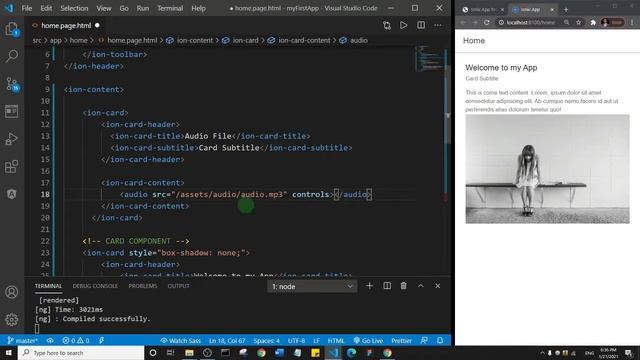The image size is (640, 360).
Task: Open notifications bell in status bar
Action: [440, 340]
